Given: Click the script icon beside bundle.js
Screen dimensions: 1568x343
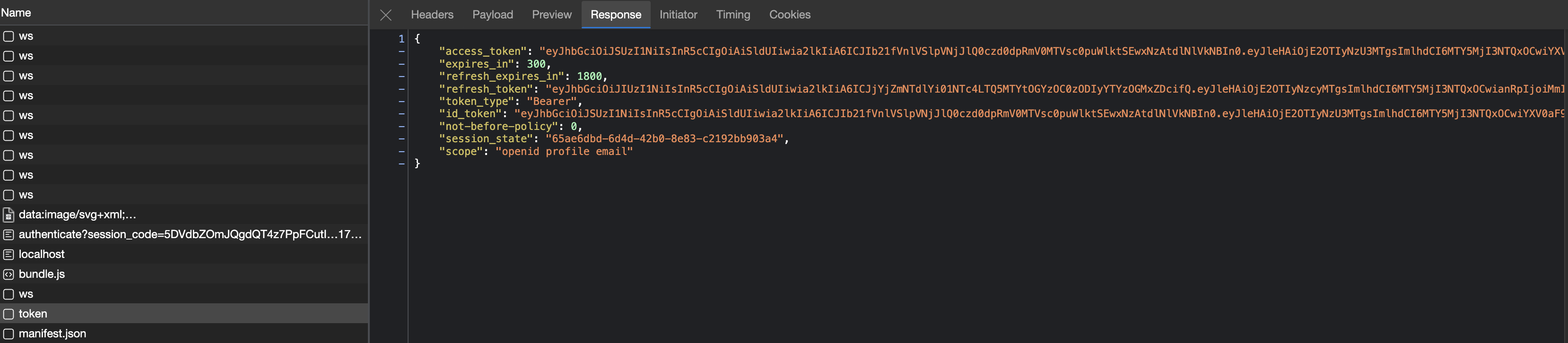Looking at the screenshot, I should coord(9,274).
